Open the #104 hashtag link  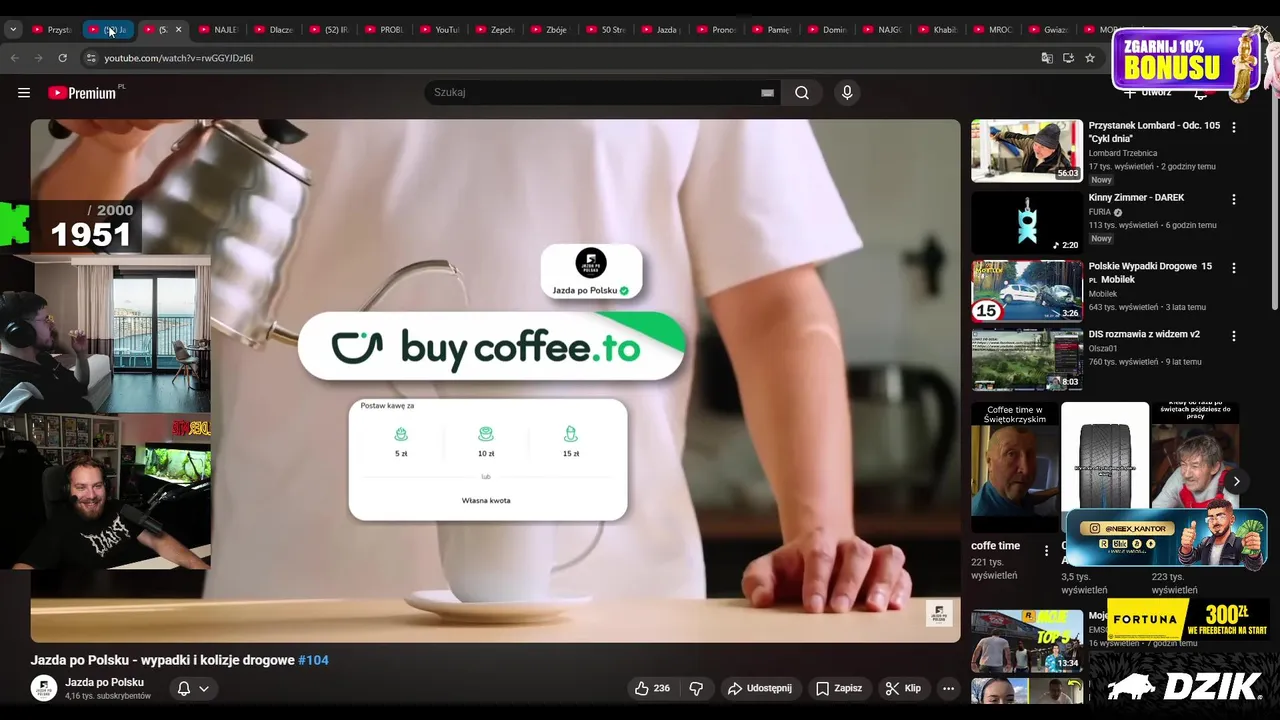313,660
